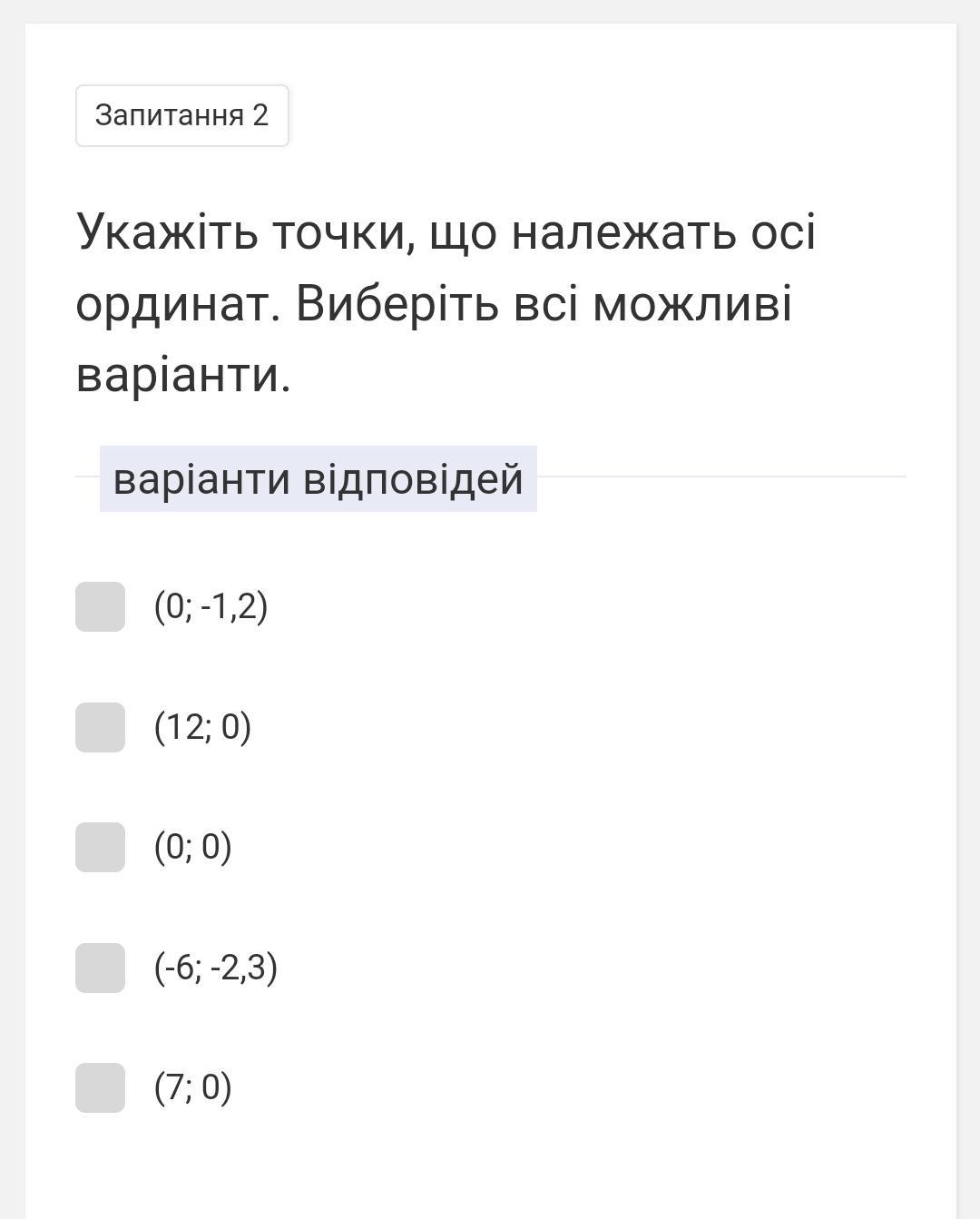Click the answer text (0; -1,2)
The width and height of the screenshot is (980, 1219).
[211, 606]
